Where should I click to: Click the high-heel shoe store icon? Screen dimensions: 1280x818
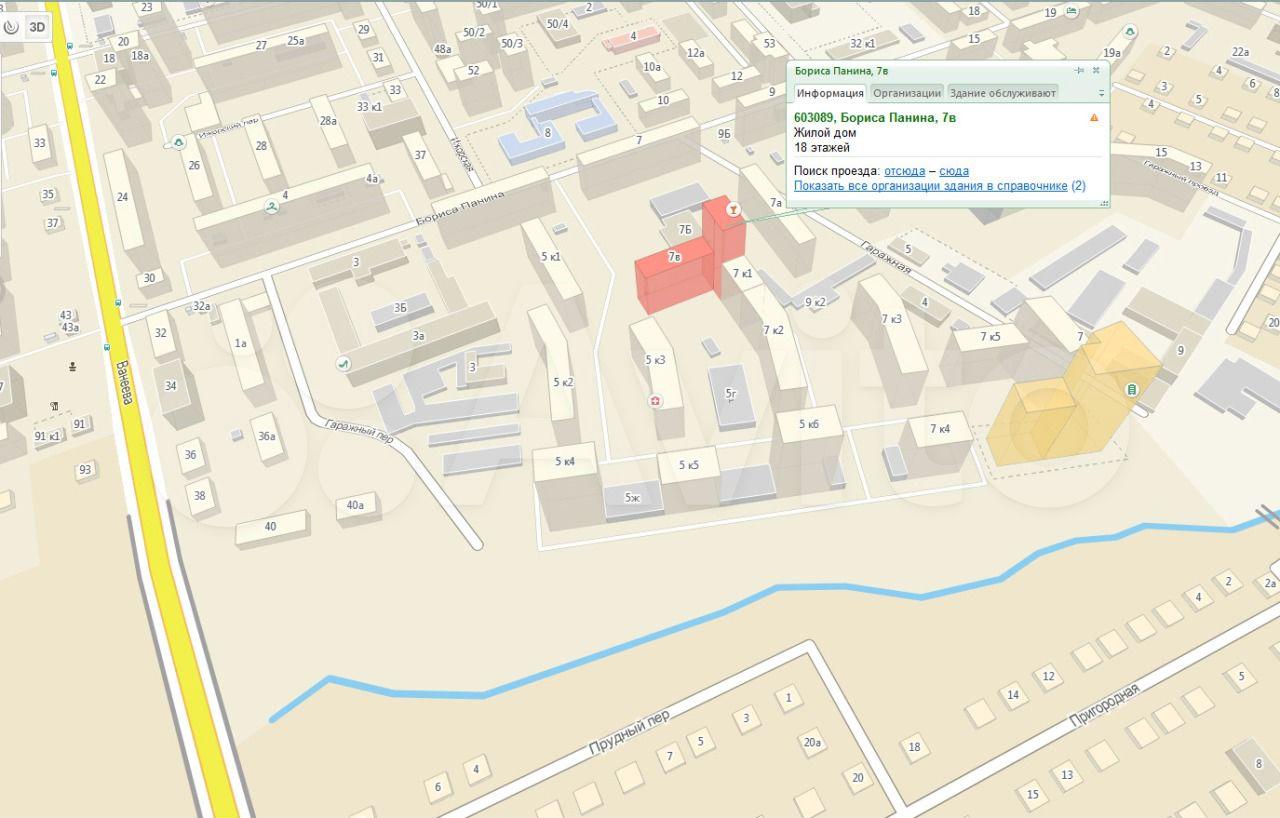click(343, 363)
